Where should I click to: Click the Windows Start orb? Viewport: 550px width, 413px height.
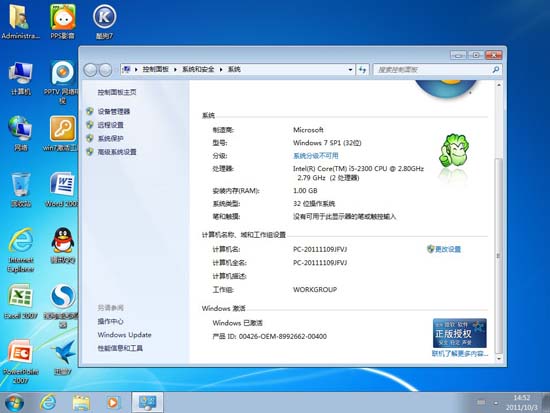click(14, 402)
